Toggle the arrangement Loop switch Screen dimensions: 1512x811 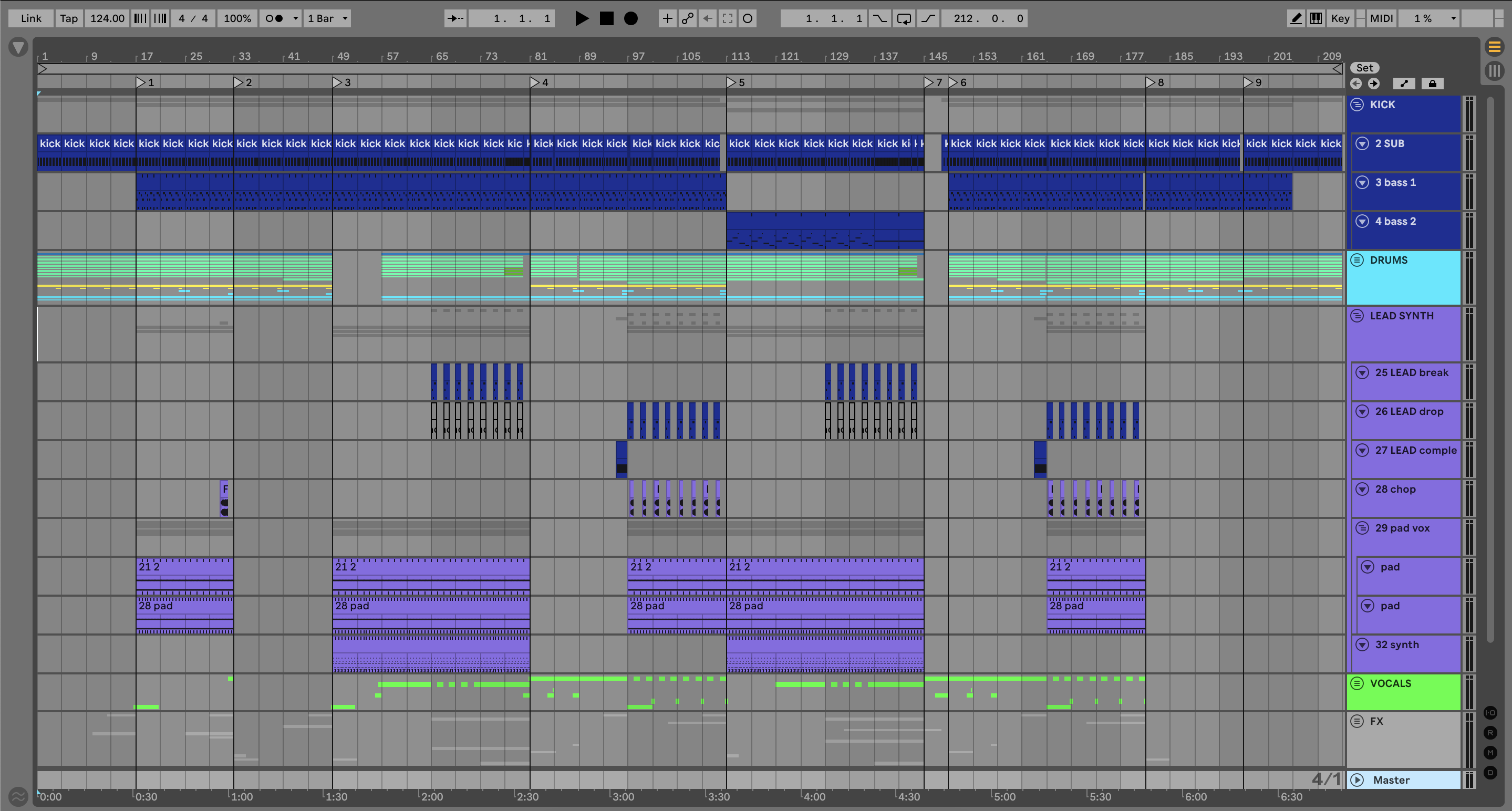(x=904, y=18)
